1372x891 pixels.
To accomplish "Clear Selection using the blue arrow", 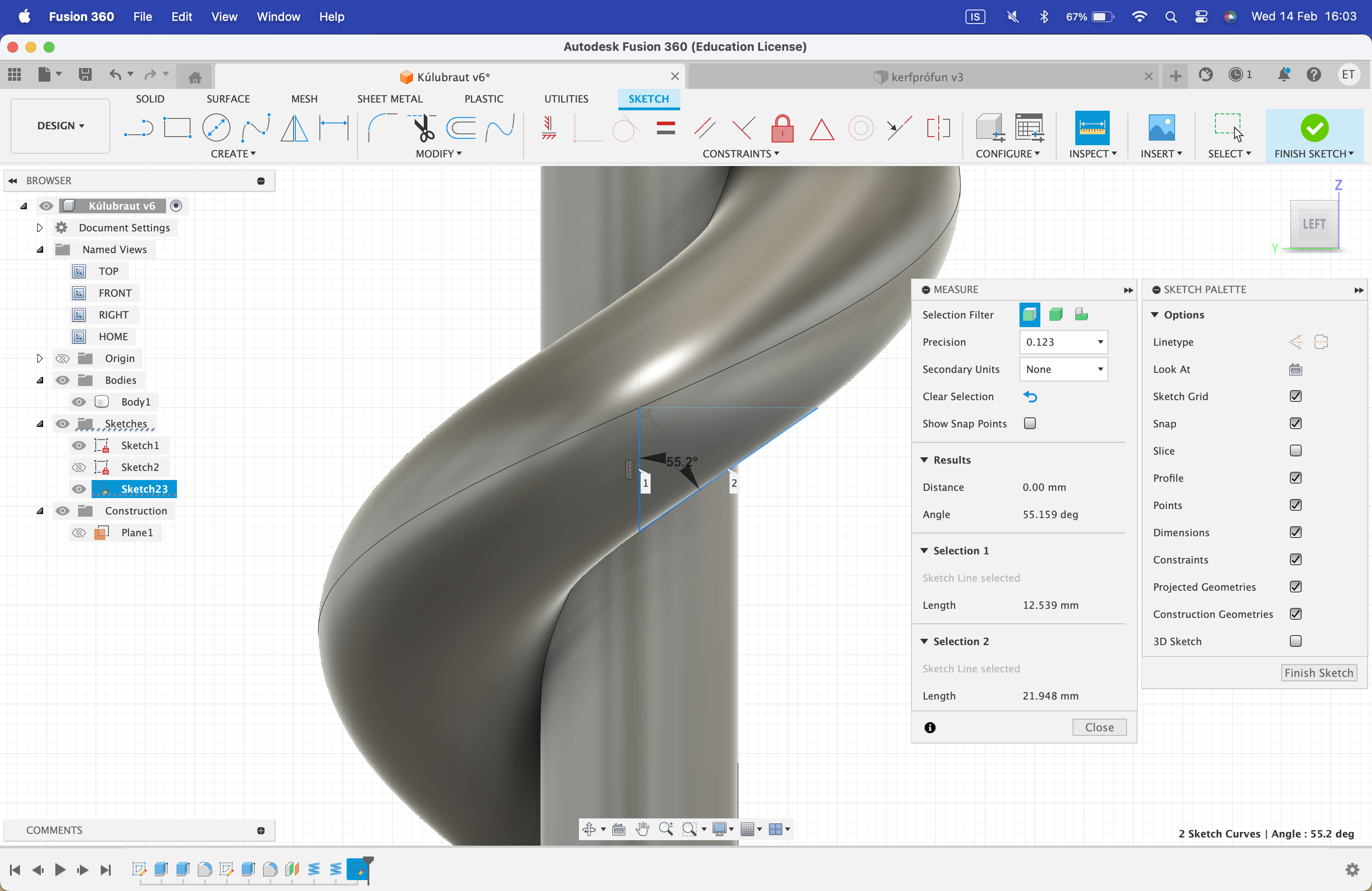I will pyautogui.click(x=1029, y=397).
